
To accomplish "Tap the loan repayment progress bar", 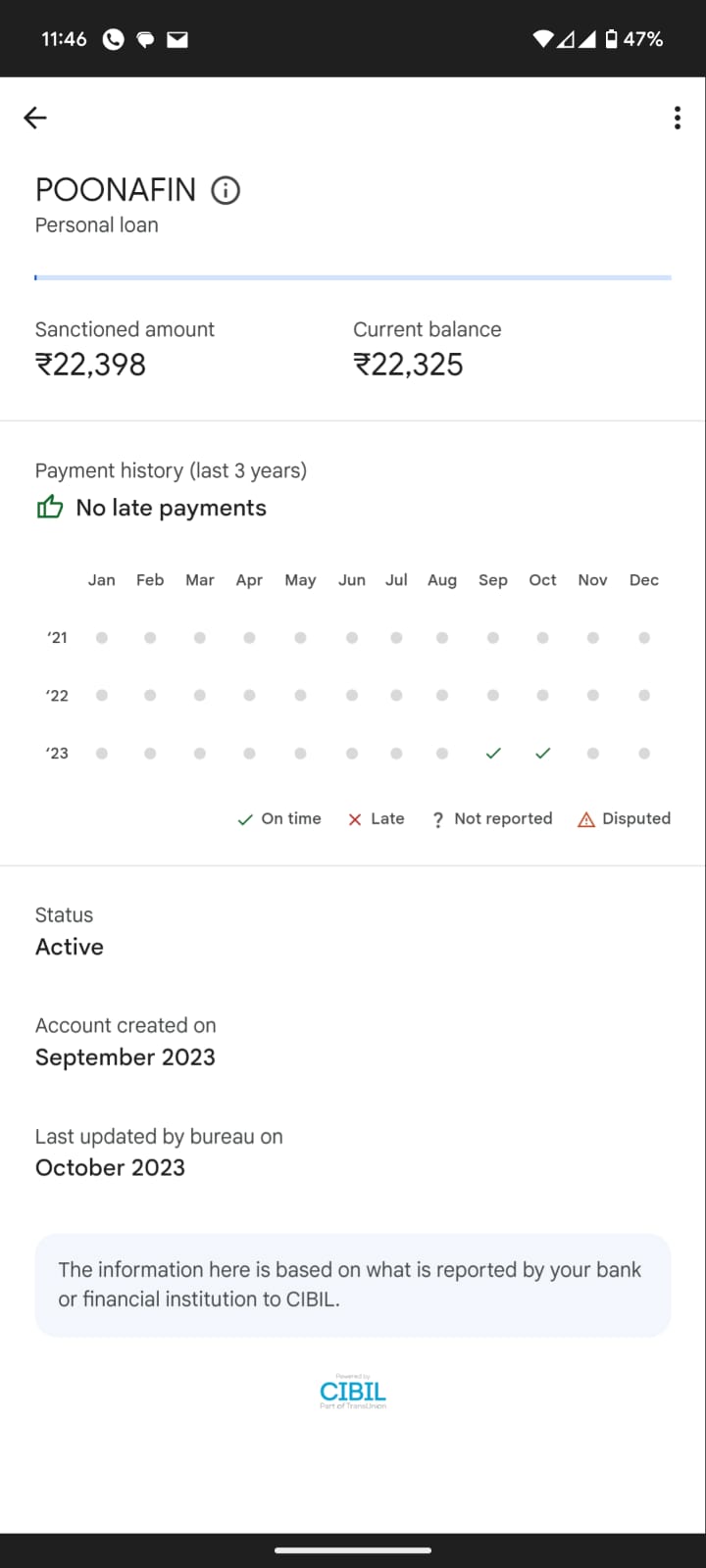I will pyautogui.click(x=353, y=278).
